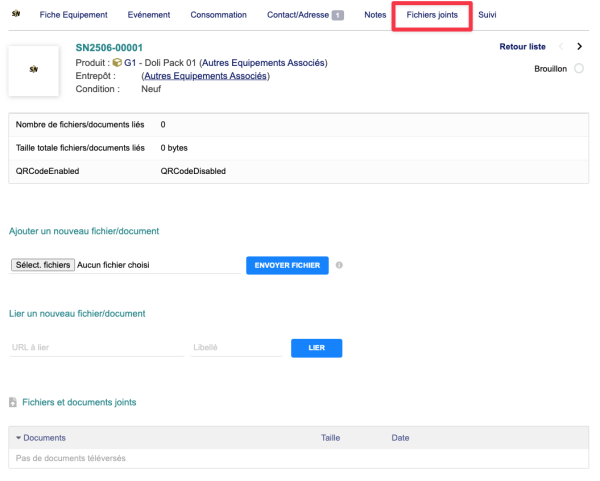Click the product package icon beside G1
The width and height of the screenshot is (600, 481).
(117, 62)
